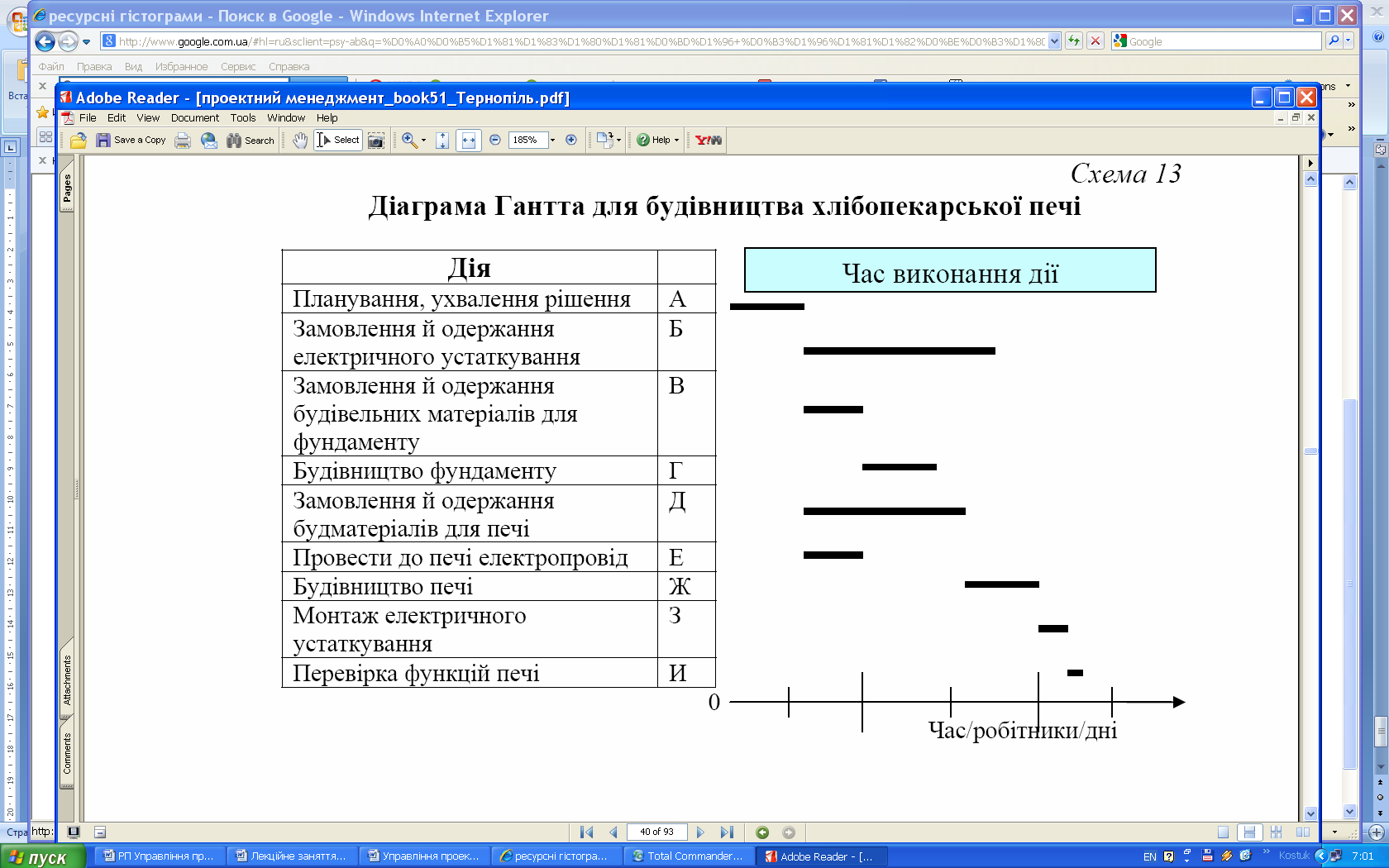Open the Attachments side panel tab
Viewport: 1389px width, 868px height.
(x=67, y=680)
